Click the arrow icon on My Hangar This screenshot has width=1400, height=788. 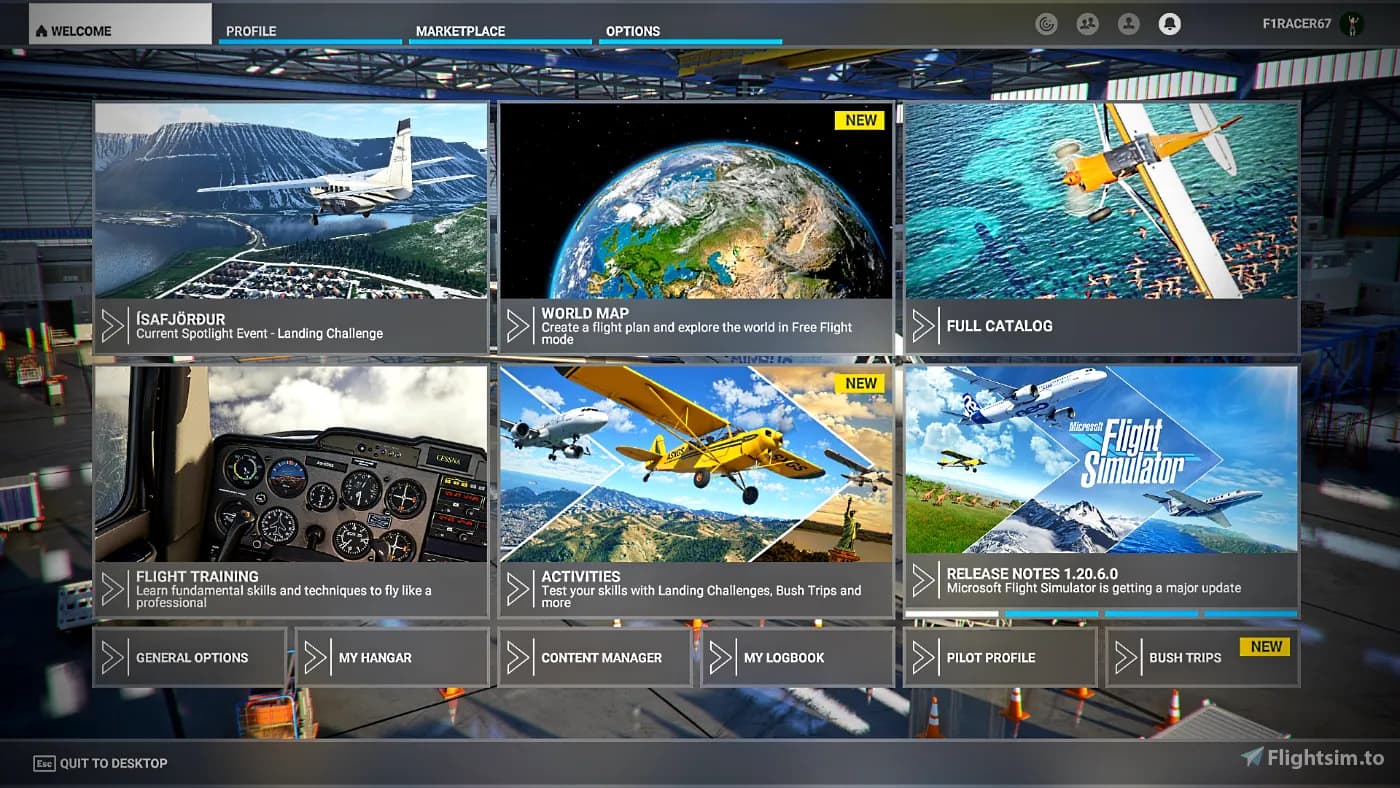point(316,657)
